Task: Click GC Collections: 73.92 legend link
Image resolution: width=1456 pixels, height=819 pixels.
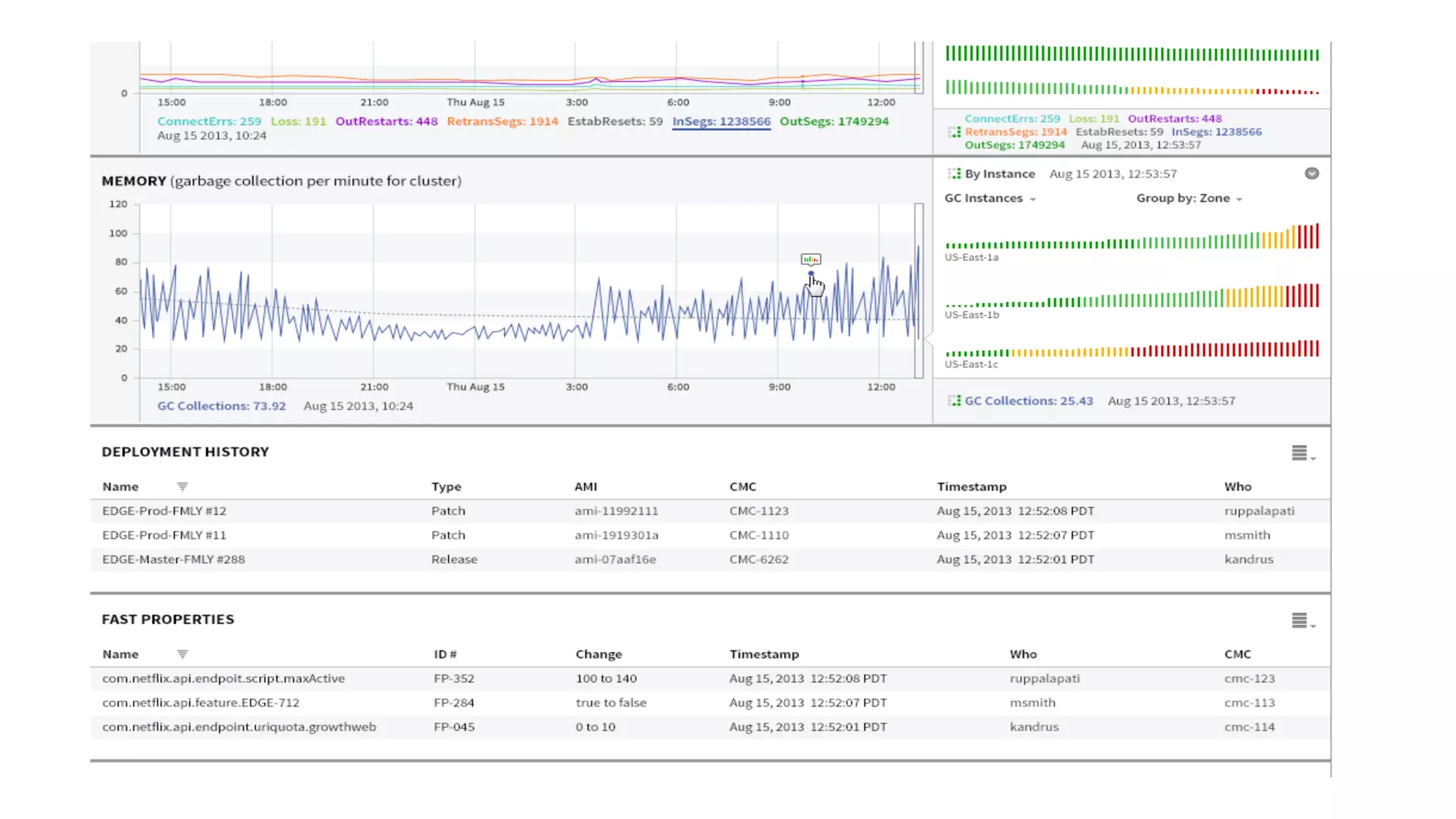Action: coord(221,406)
